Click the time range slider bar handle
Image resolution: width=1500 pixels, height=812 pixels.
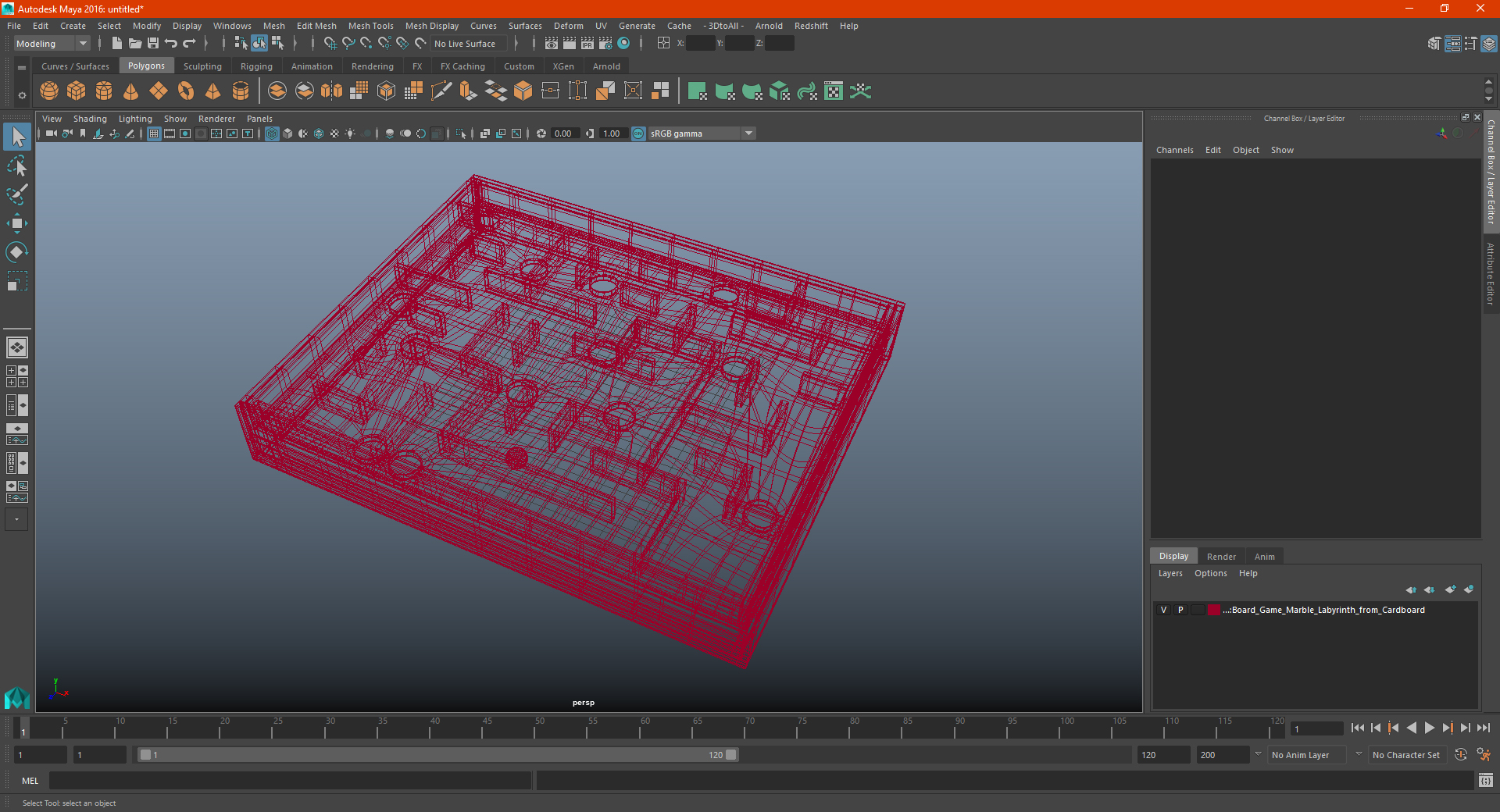[x=437, y=755]
